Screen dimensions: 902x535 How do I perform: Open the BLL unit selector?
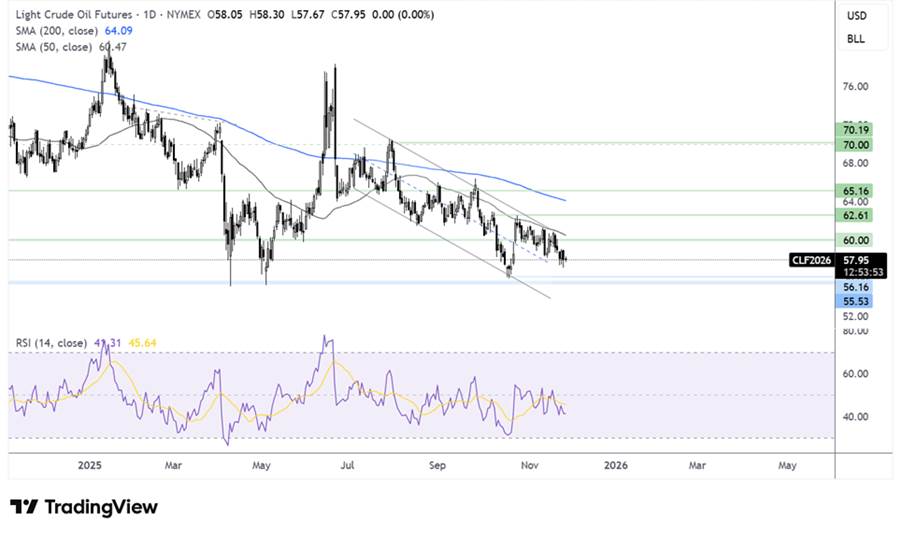[856, 38]
